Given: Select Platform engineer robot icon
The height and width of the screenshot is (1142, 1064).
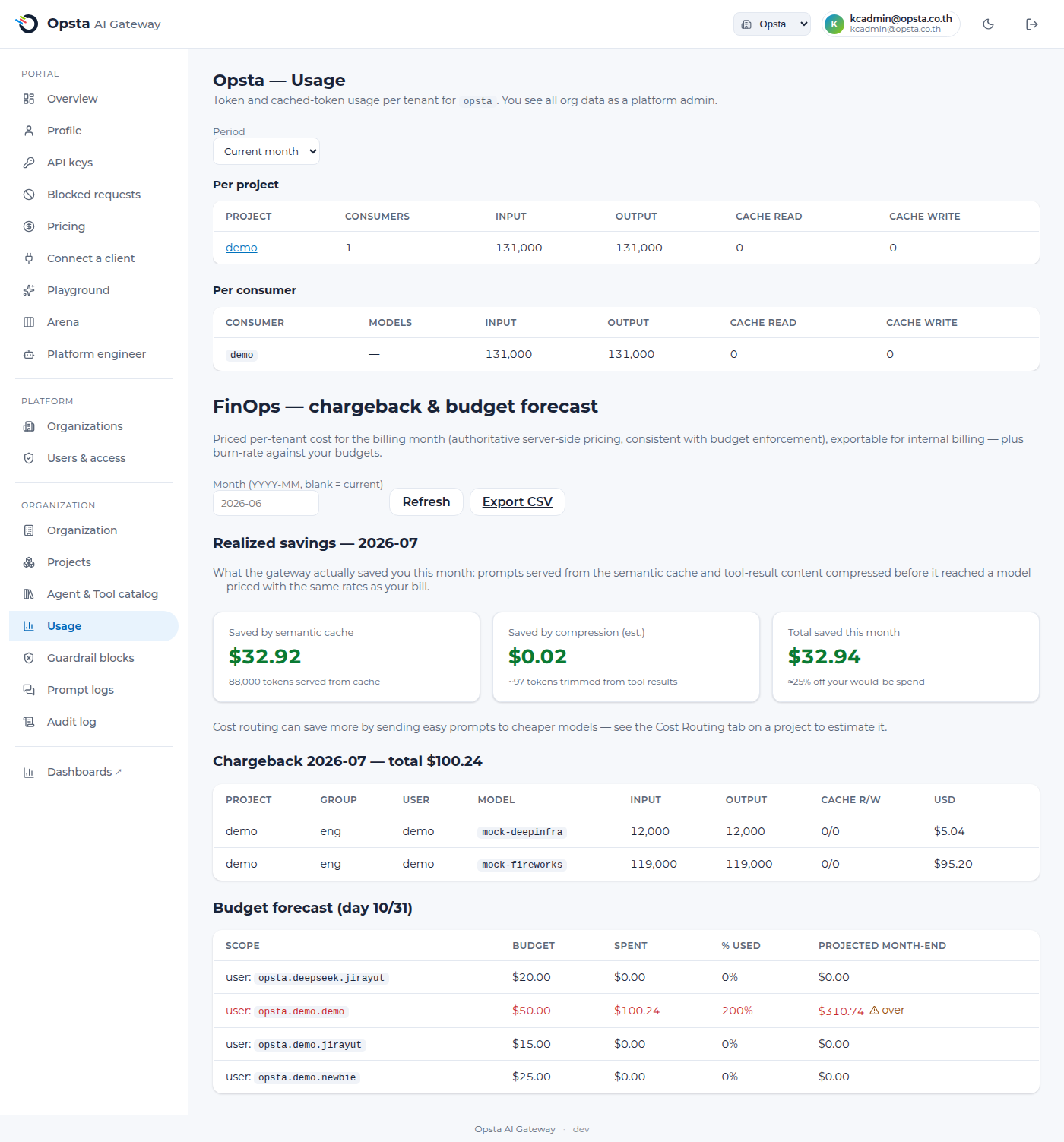Looking at the screenshot, I should point(29,354).
